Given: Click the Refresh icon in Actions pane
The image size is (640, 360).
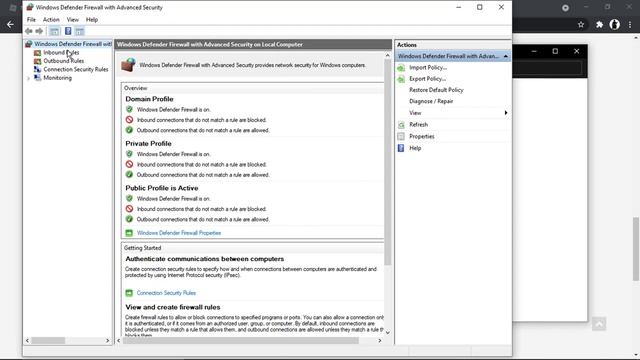Looking at the screenshot, I should point(401,125).
